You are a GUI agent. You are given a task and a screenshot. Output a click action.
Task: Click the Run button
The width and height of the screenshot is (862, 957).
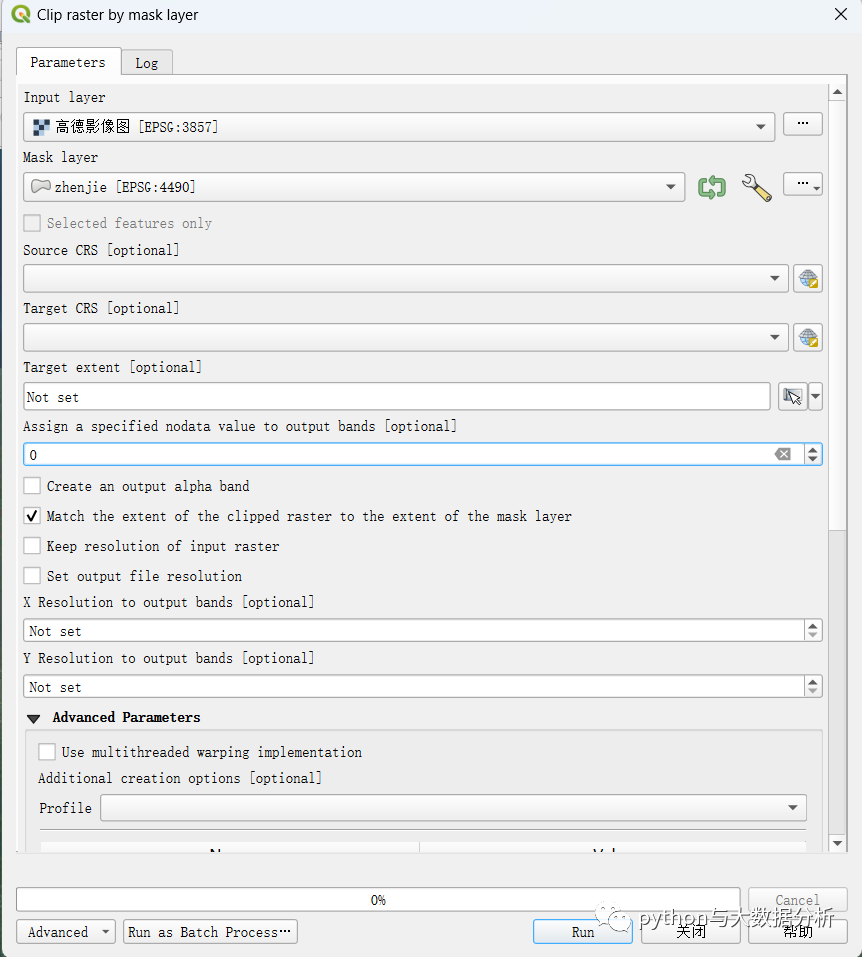(583, 932)
